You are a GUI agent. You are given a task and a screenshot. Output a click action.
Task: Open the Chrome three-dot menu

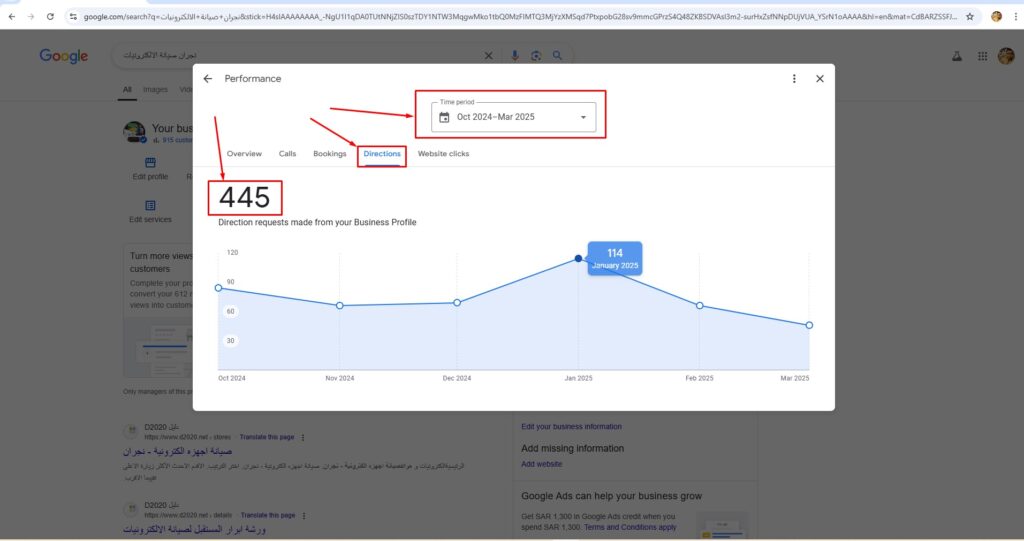point(1016,16)
